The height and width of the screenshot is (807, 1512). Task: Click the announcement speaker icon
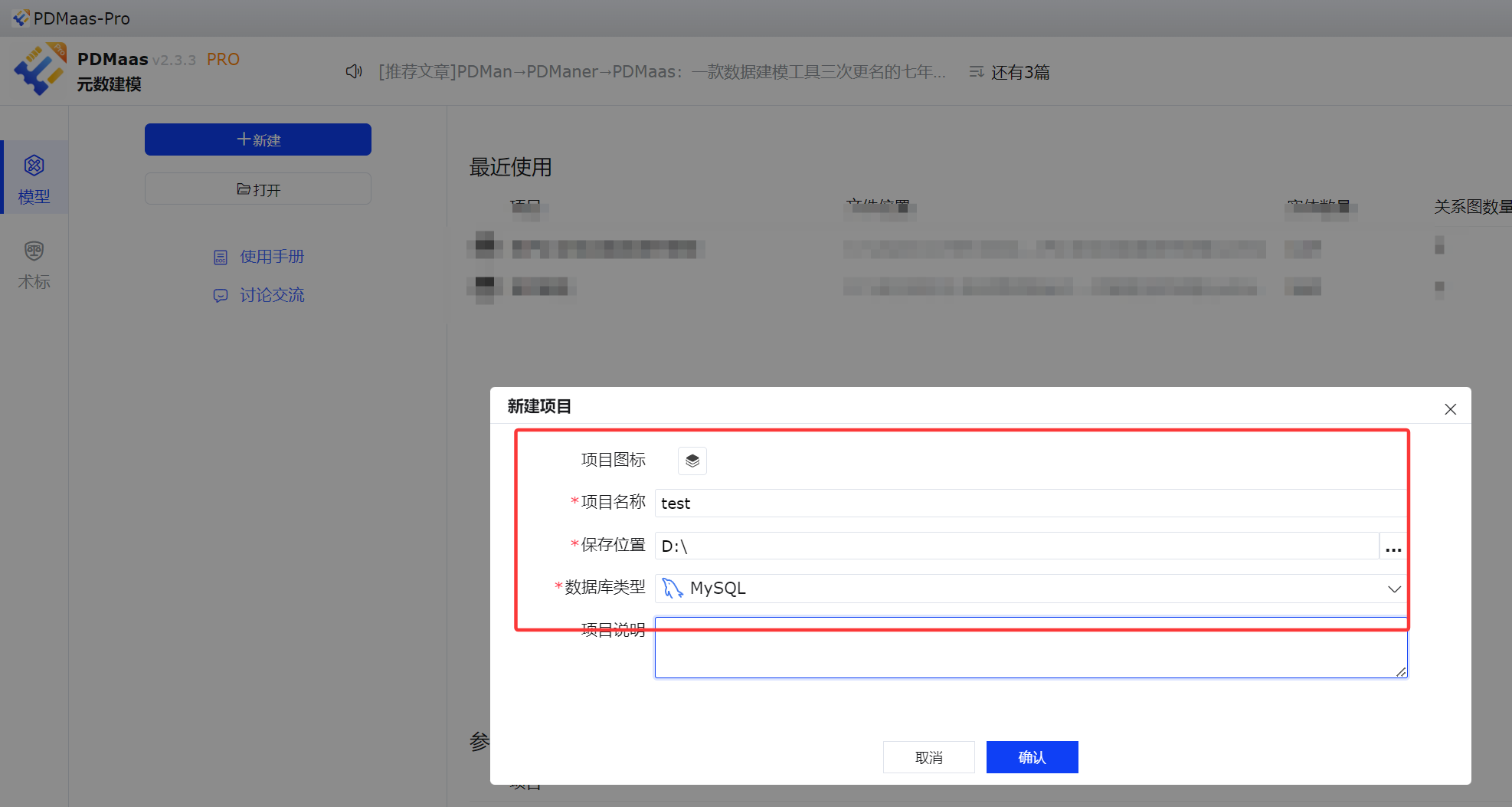pyautogui.click(x=354, y=71)
